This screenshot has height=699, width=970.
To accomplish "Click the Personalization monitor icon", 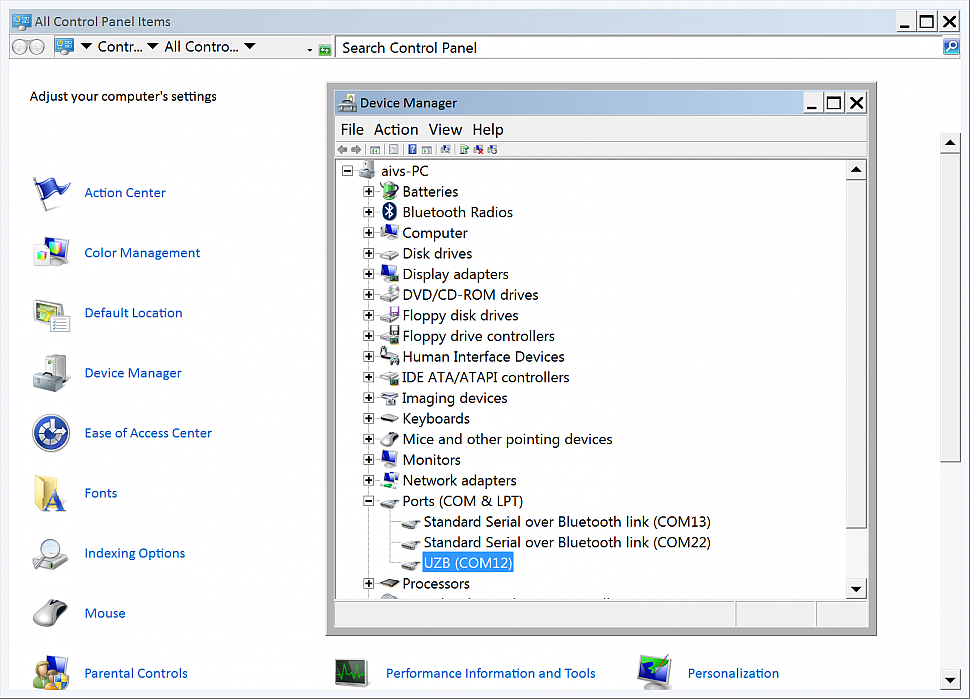I will (655, 673).
